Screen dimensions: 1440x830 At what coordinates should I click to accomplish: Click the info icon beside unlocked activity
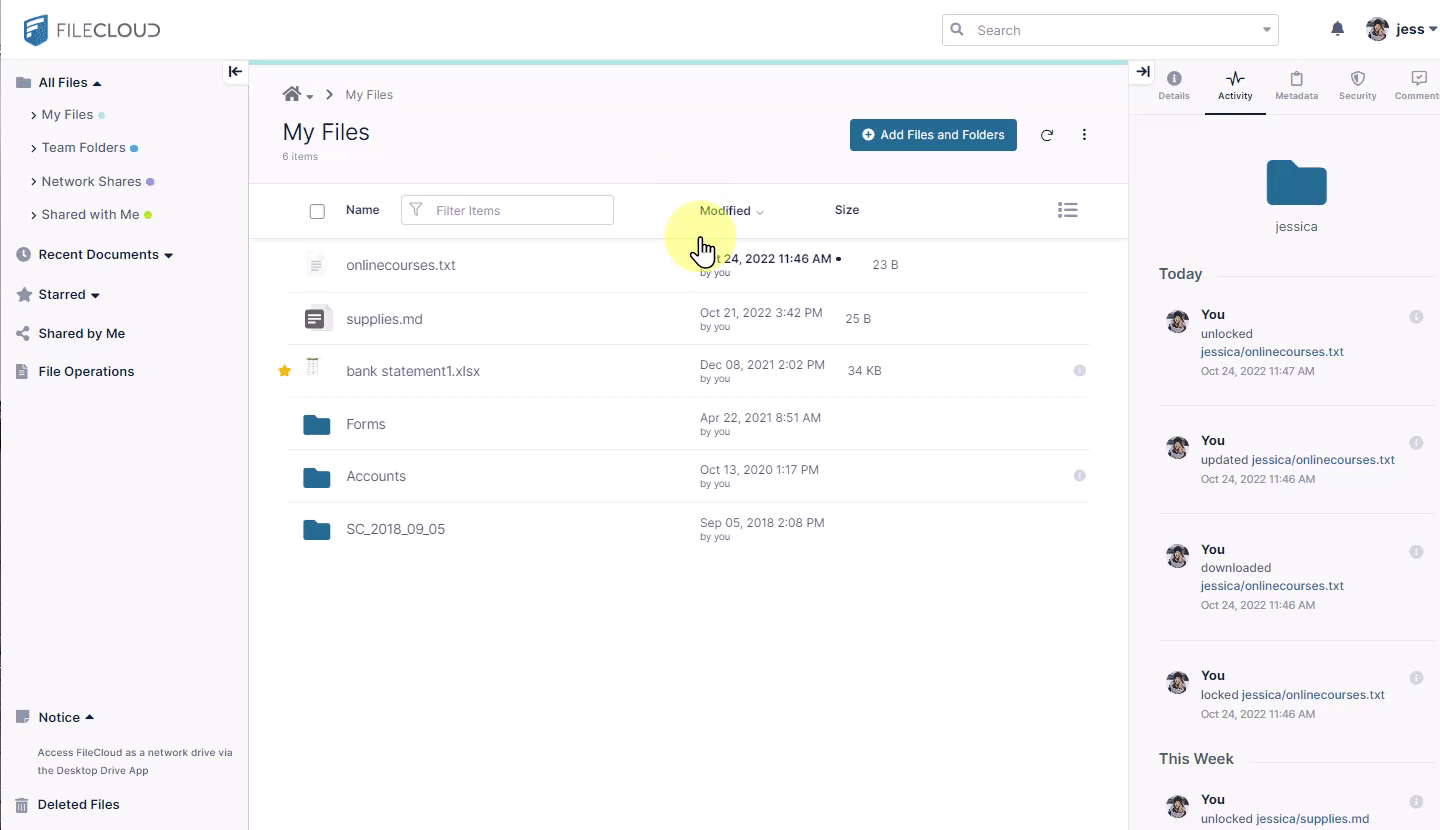coord(1416,317)
